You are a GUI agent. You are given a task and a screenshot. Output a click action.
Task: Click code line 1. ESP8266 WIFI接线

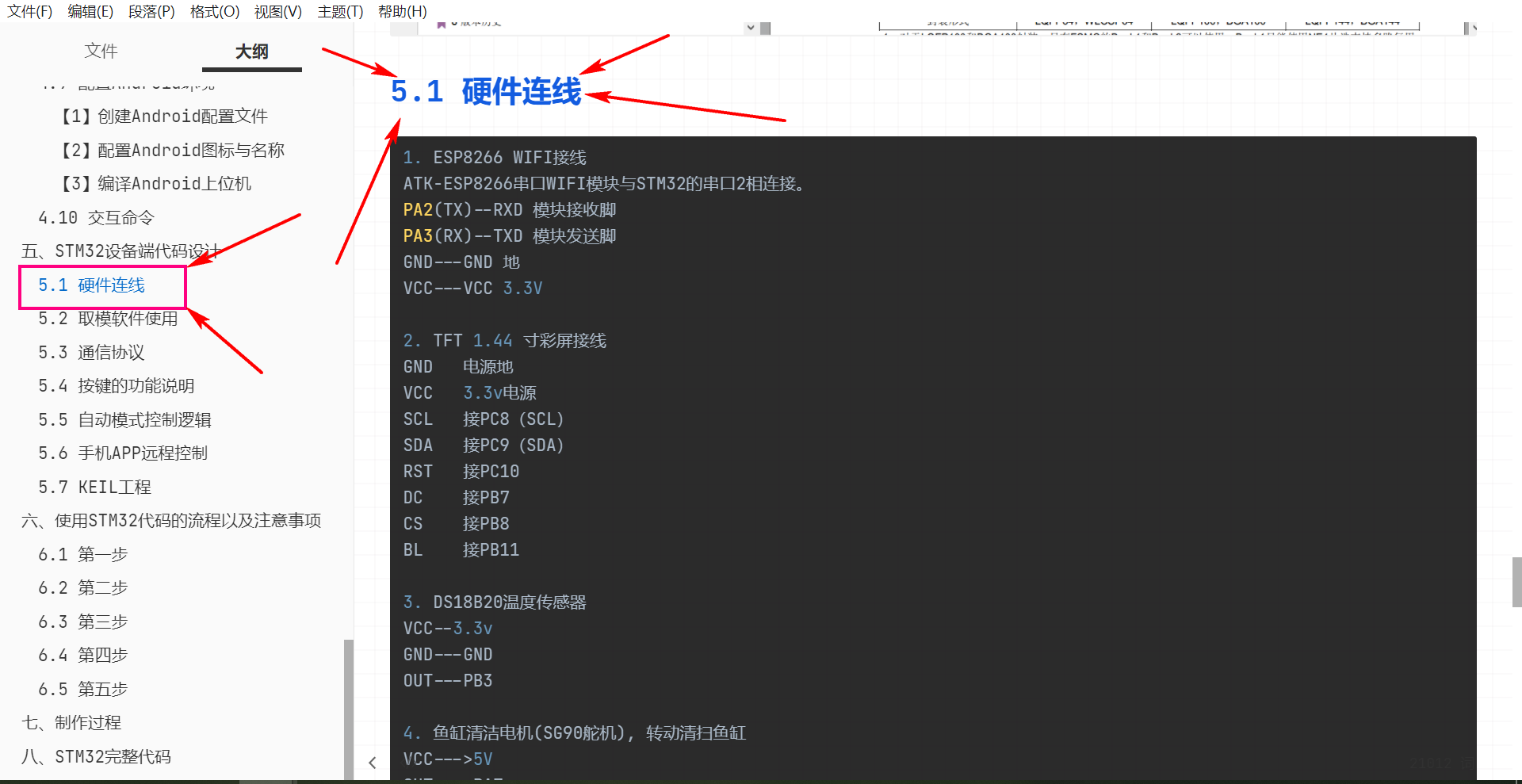495,158
